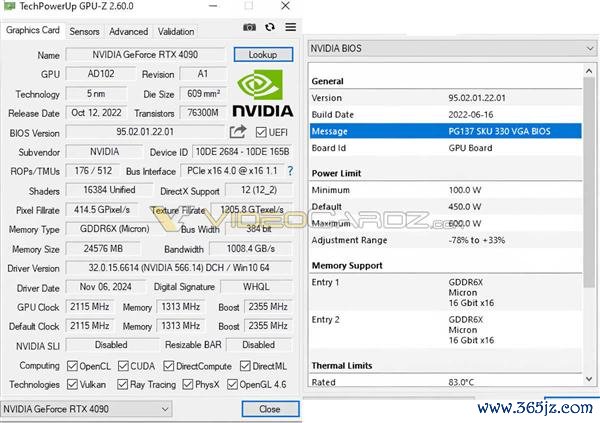Viewport: 600px width, 423px height.
Task: Toggle the Vulkan checkbox
Action: coord(72,384)
